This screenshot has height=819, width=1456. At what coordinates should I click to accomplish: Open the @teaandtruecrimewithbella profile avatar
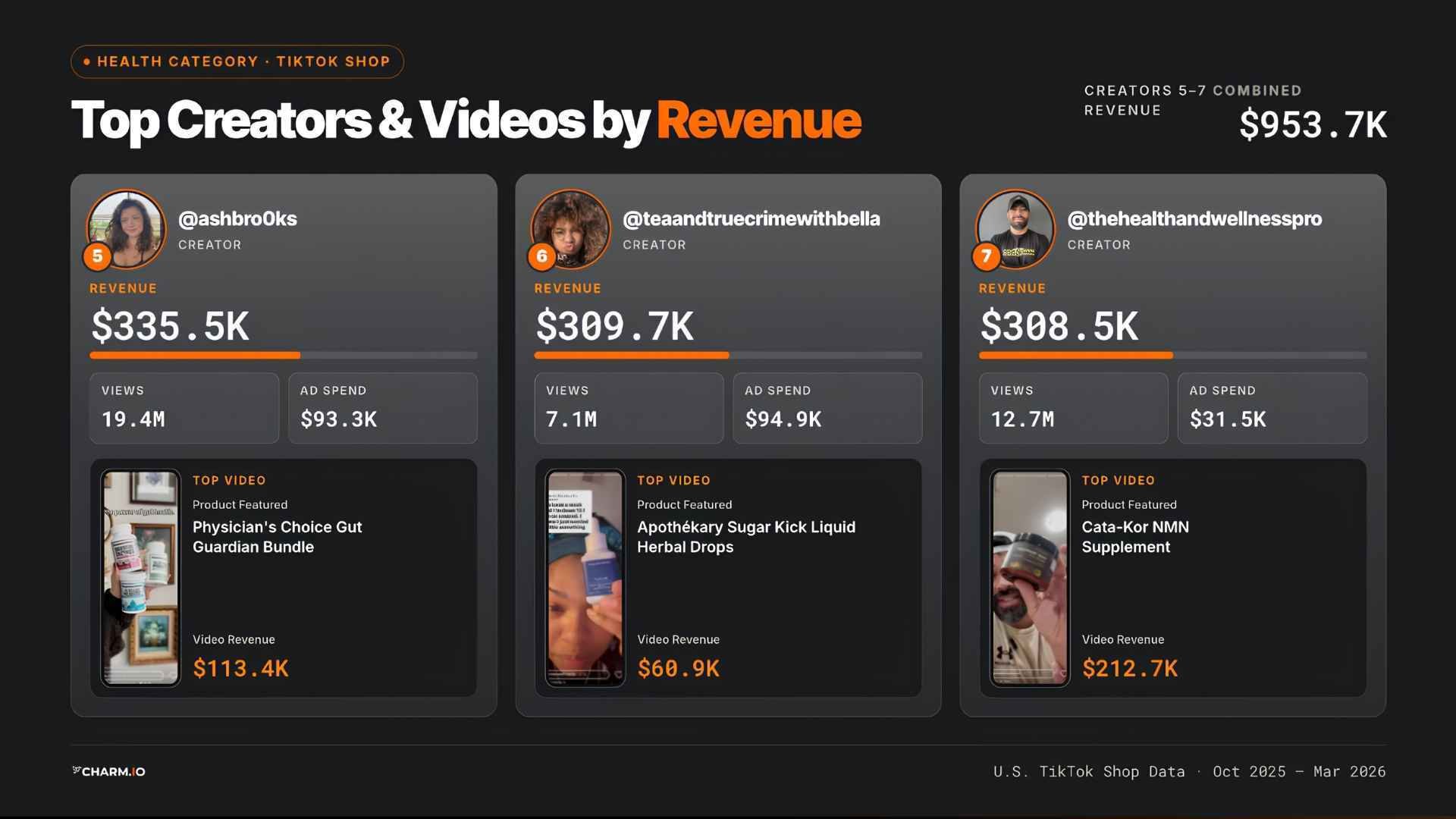(570, 229)
